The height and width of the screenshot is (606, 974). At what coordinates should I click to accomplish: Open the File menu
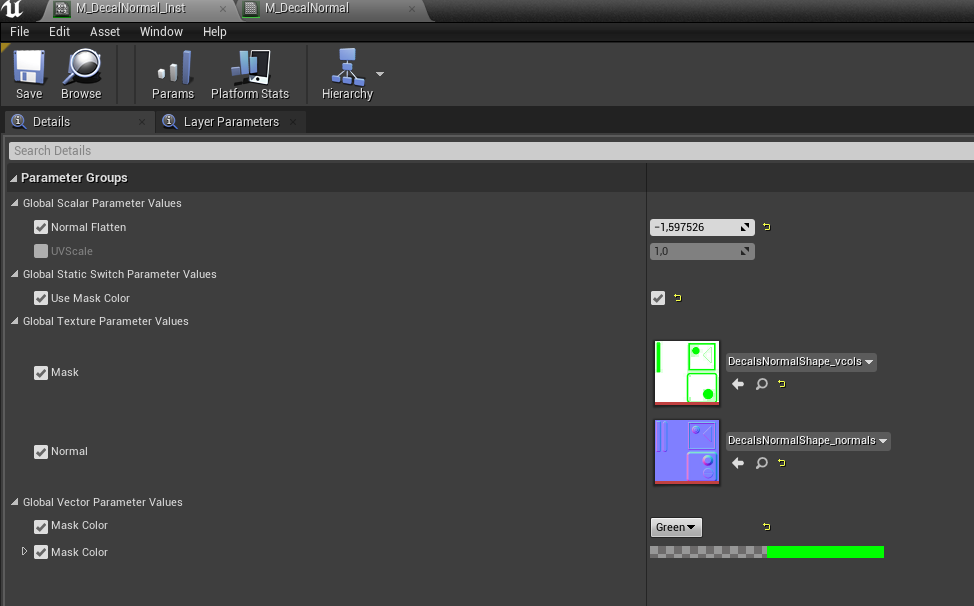tap(19, 32)
